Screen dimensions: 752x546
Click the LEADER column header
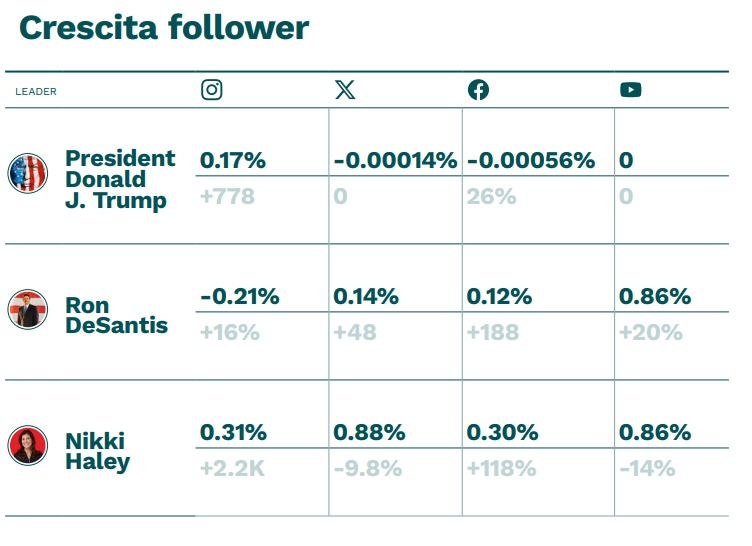(x=36, y=92)
